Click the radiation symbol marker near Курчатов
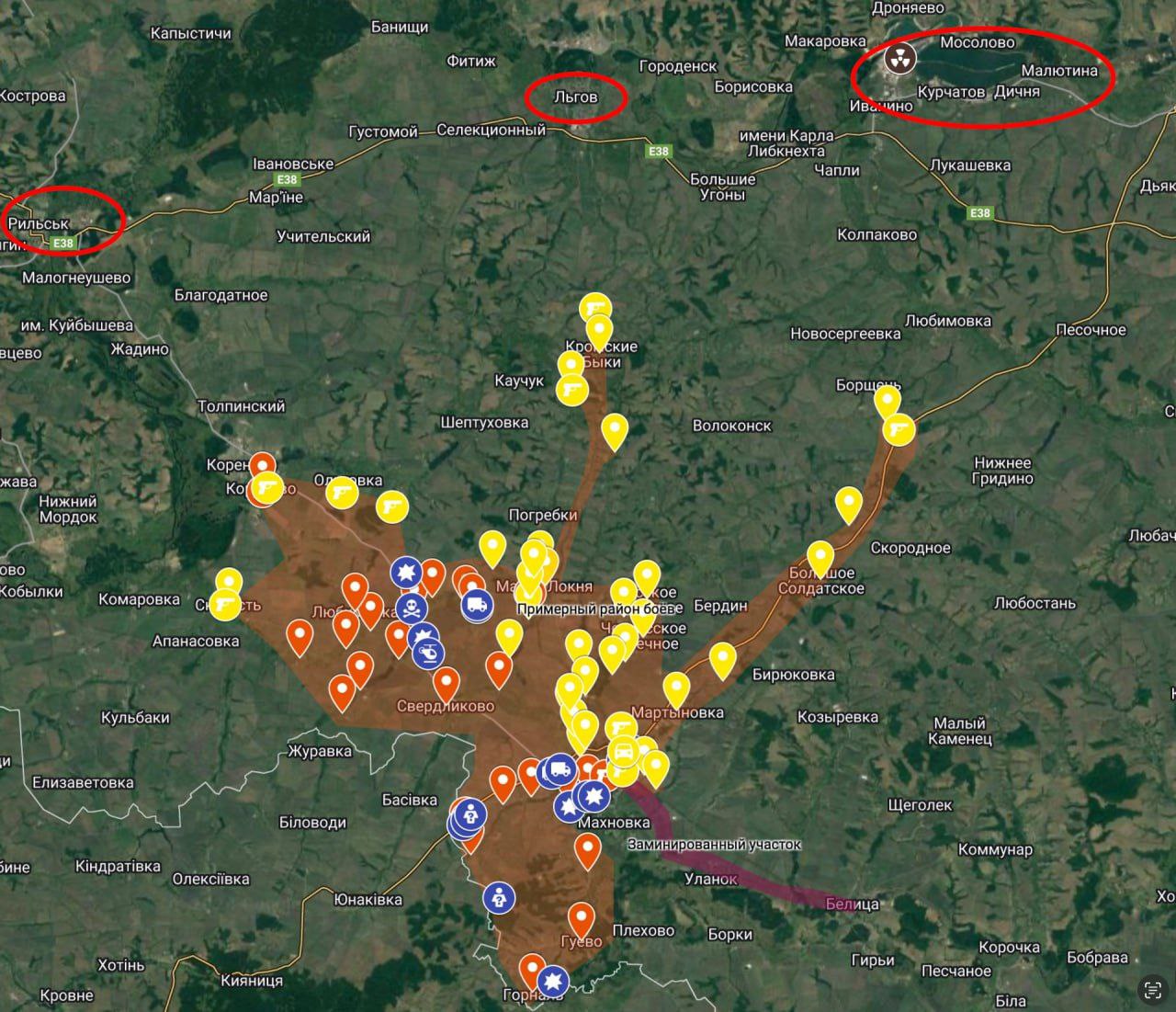The height and width of the screenshot is (1012, 1176). coord(899,59)
